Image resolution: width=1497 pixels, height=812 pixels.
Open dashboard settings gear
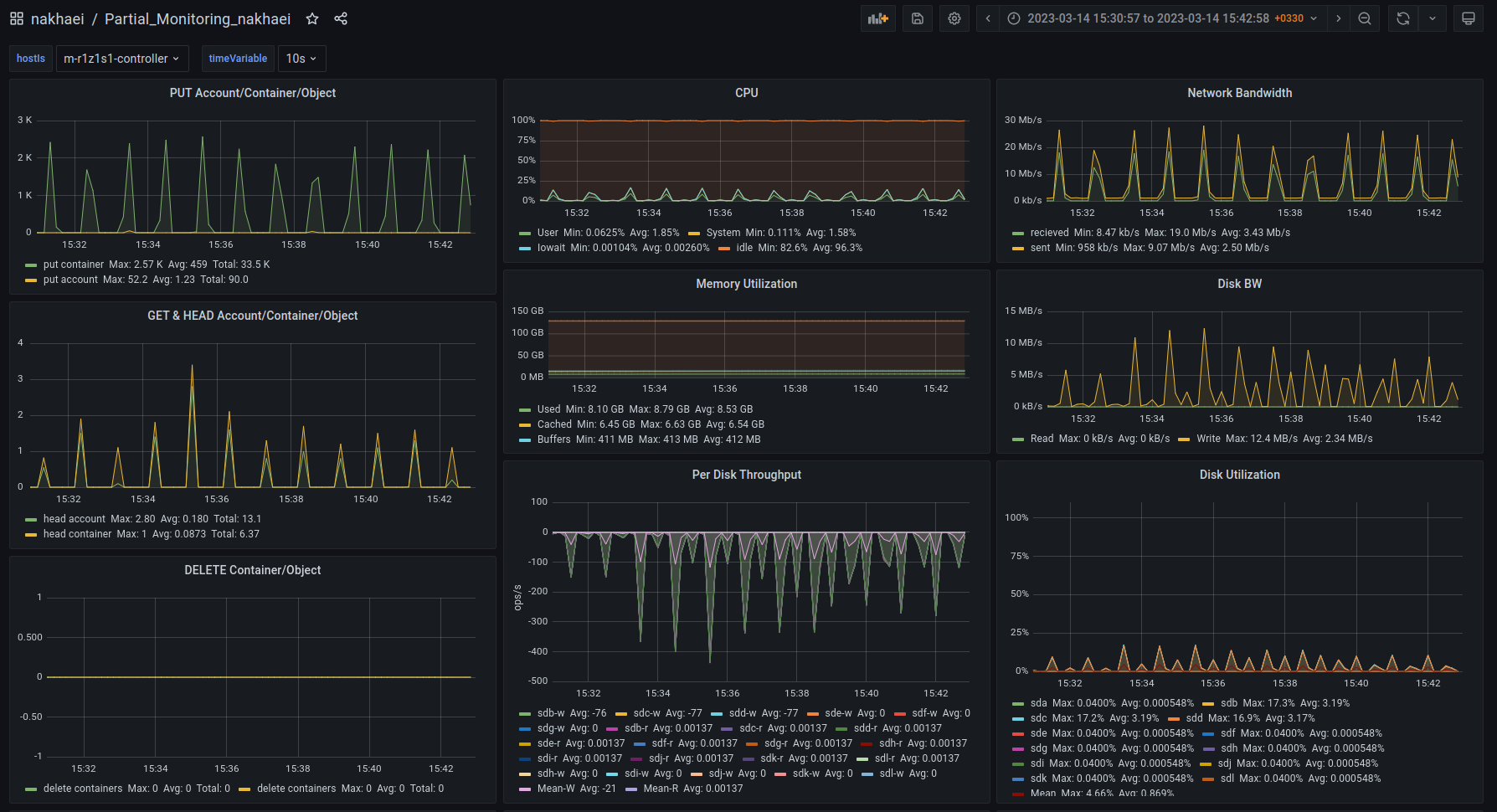(x=954, y=18)
